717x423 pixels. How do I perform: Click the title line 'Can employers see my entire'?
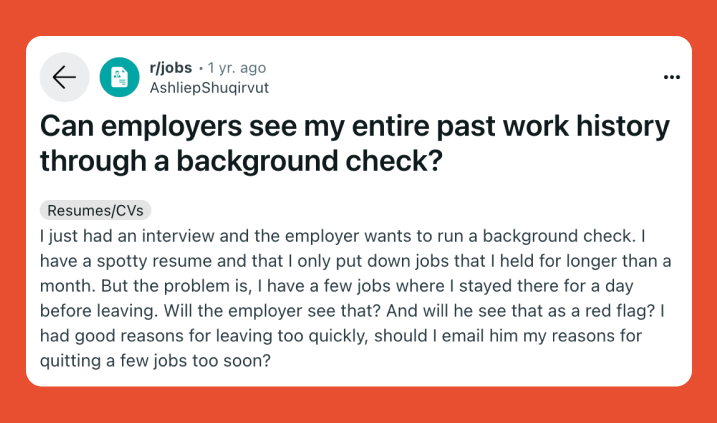pyautogui.click(x=235, y=126)
